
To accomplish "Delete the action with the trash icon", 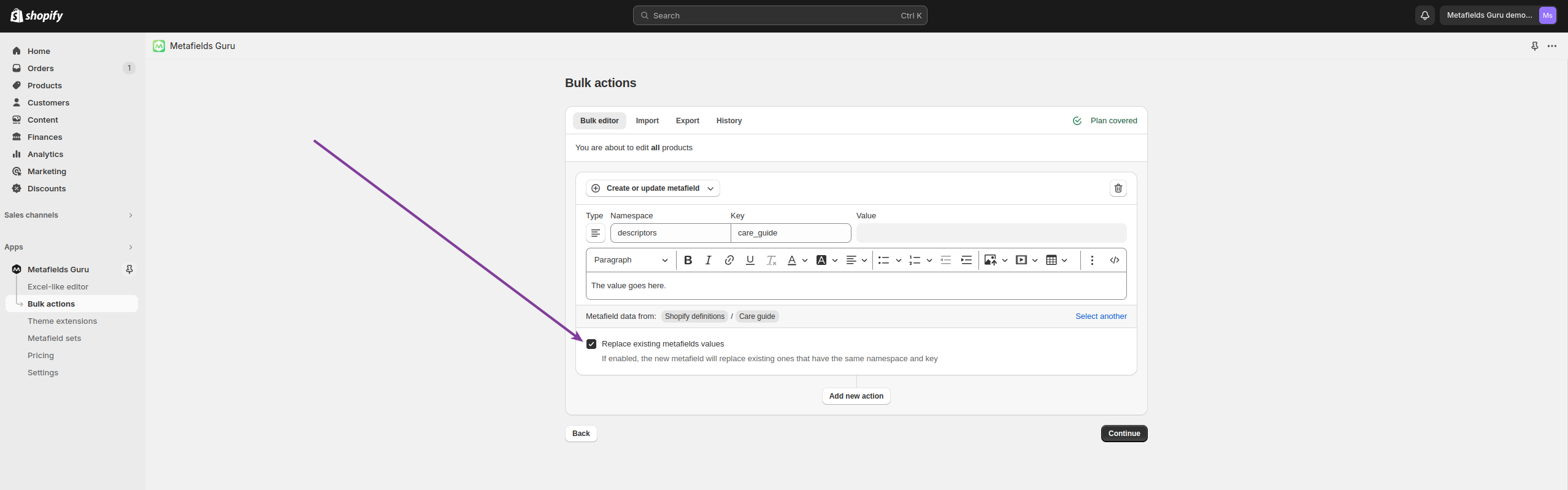I will click(1118, 188).
